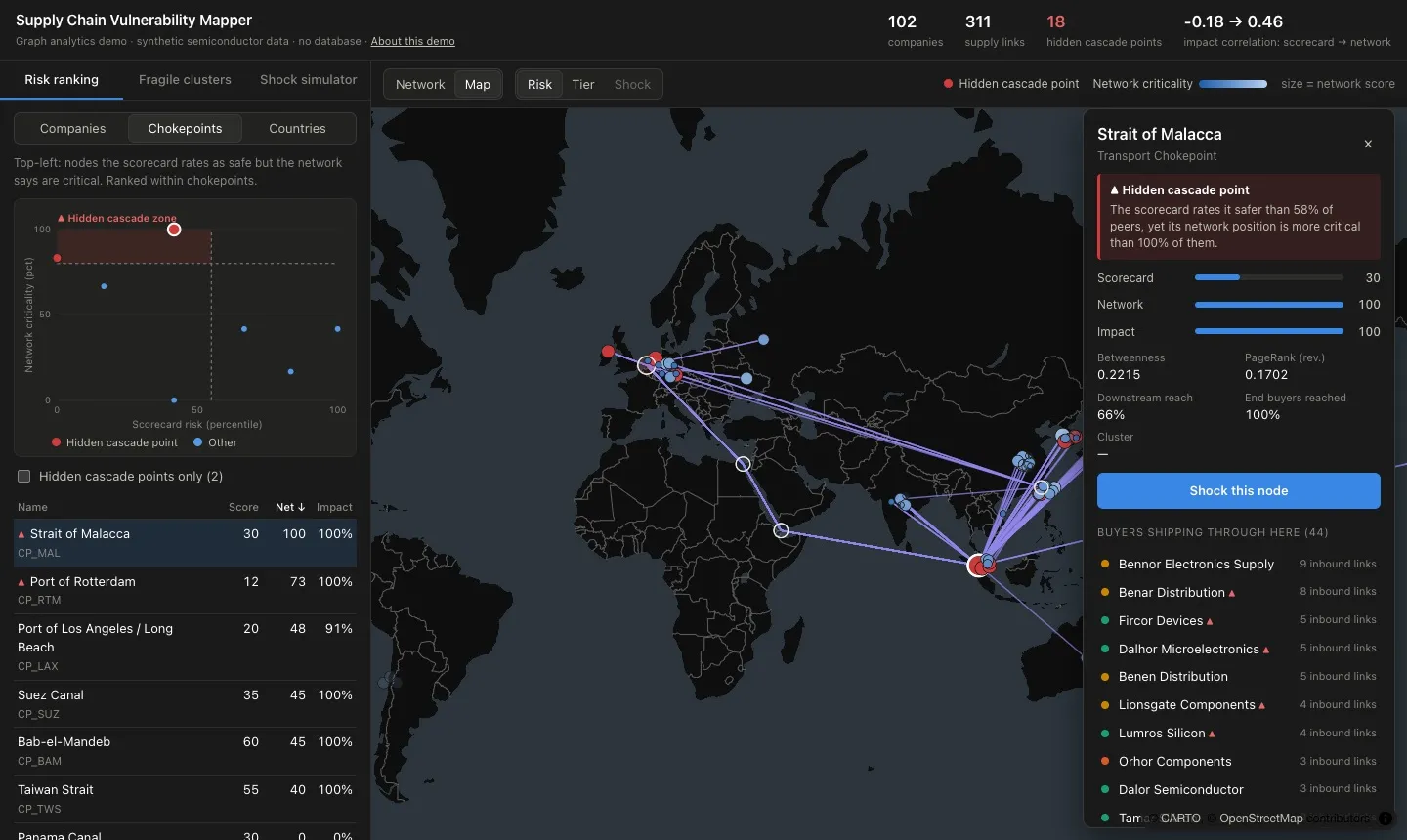Sort the table by Name column

[32, 508]
